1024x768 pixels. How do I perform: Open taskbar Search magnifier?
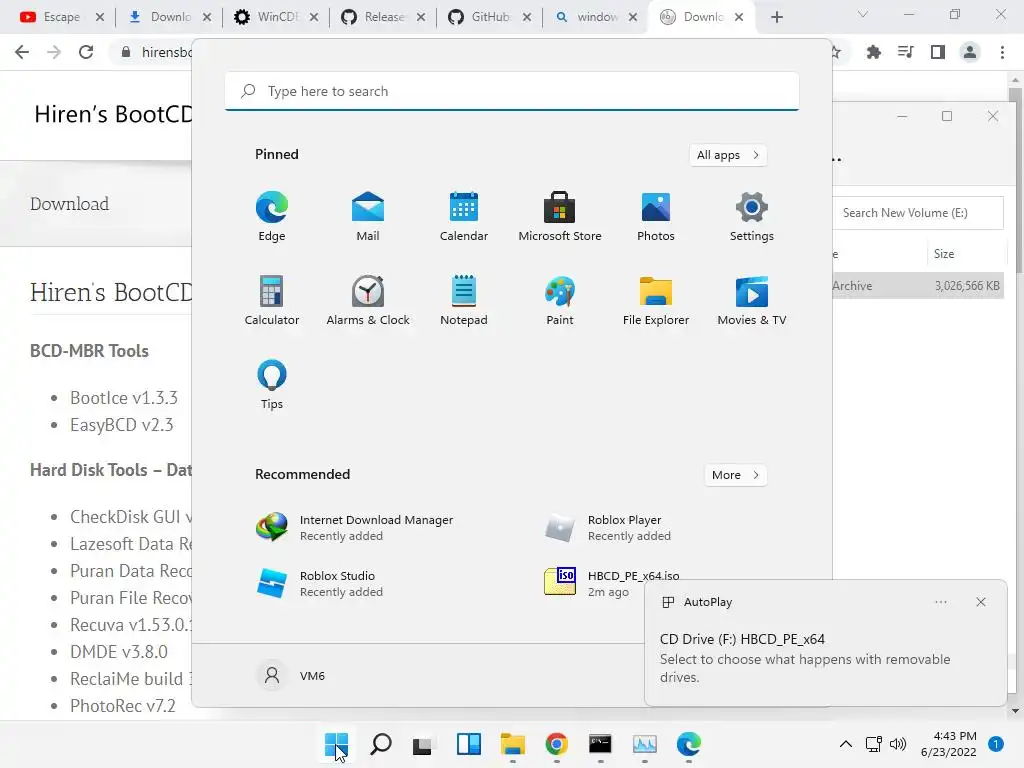[381, 744]
